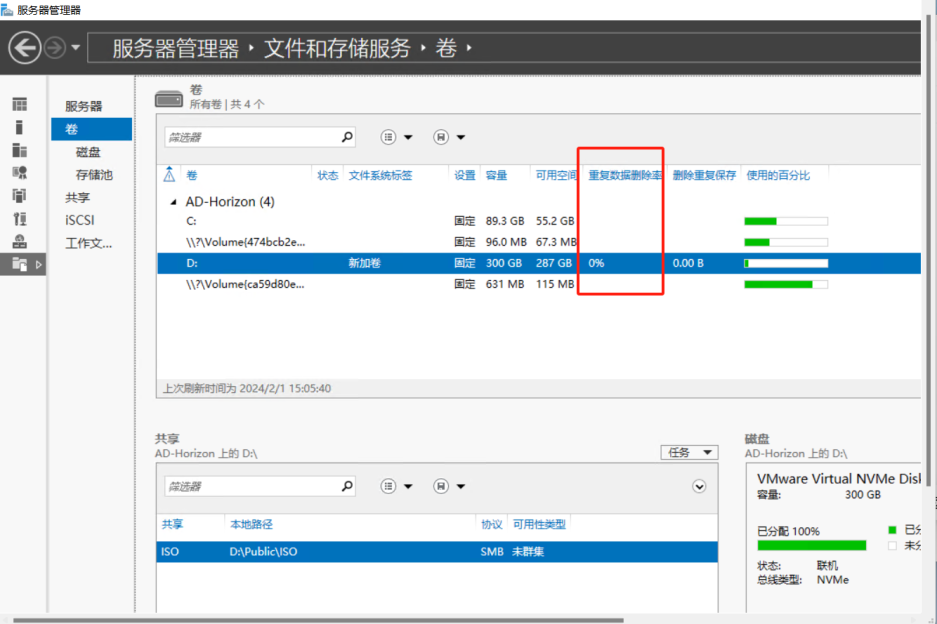Sort by 重复数据删除率 column header
This screenshot has height=624, width=937.
[625, 175]
